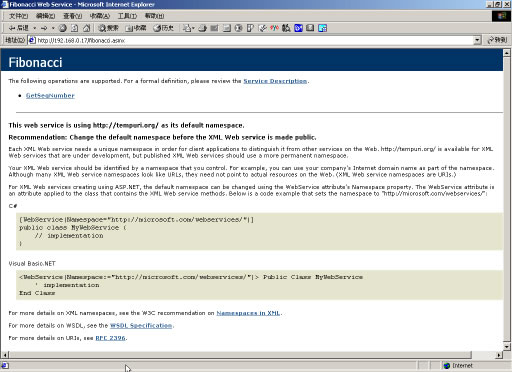Click the Mail toolbar icon
This screenshot has width=512, height=372.
pos(187,28)
